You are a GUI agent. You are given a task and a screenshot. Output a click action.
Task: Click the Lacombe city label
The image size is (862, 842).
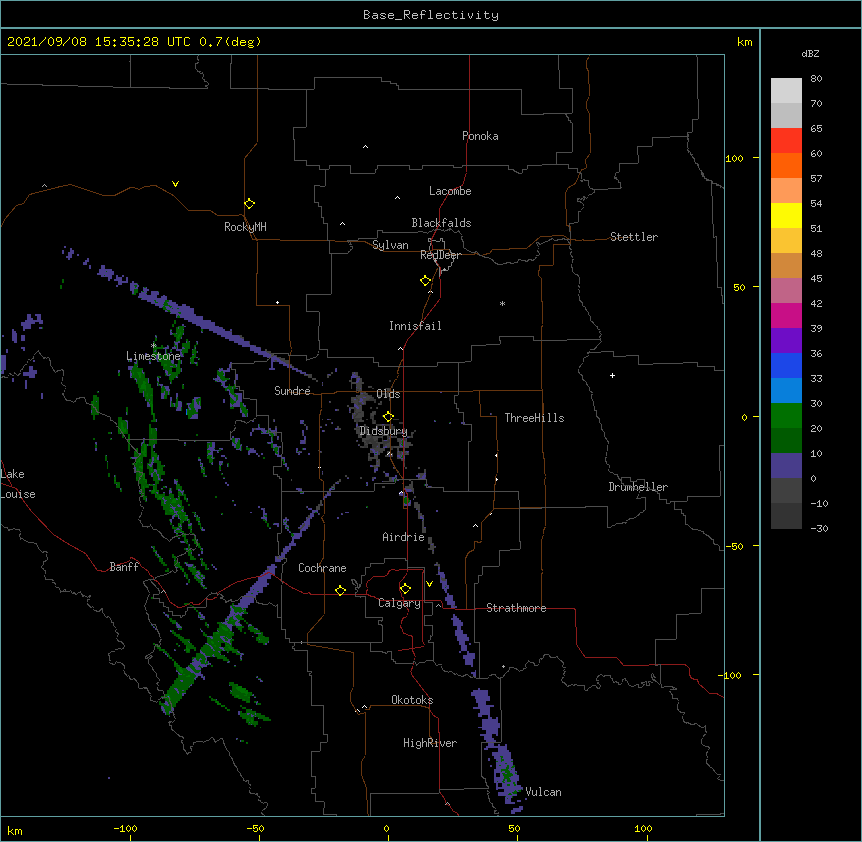click(450, 191)
